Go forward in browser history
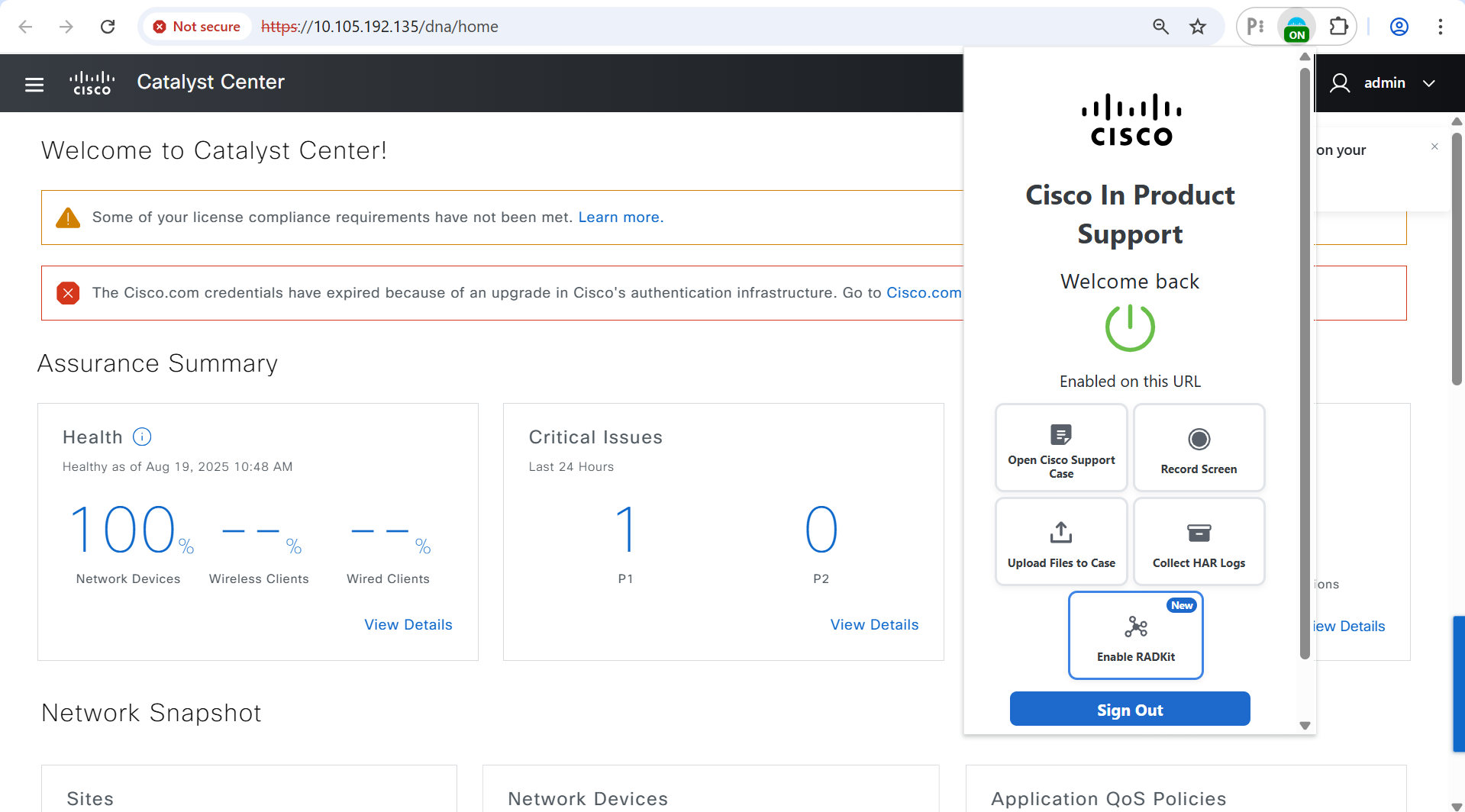This screenshot has height=812, width=1465. tap(66, 27)
